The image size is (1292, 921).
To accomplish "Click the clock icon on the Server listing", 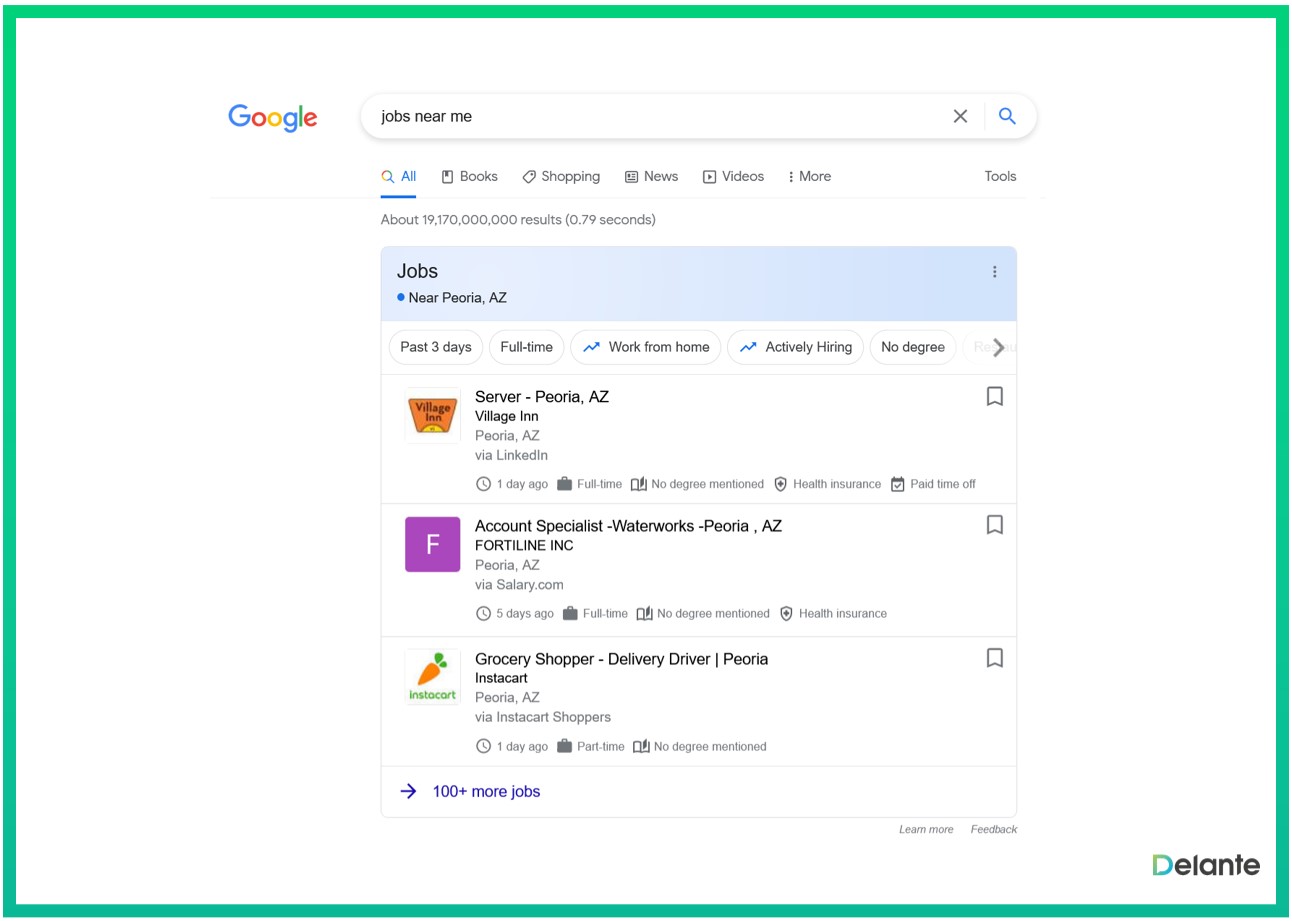I will pyautogui.click(x=483, y=484).
